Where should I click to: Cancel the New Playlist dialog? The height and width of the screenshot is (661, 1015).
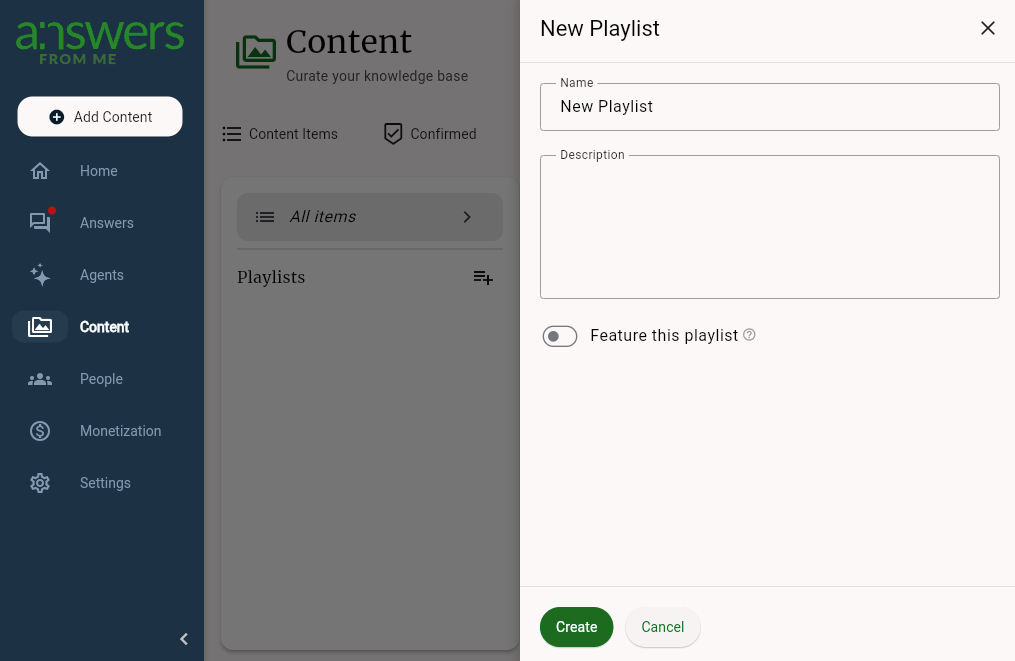coord(662,627)
